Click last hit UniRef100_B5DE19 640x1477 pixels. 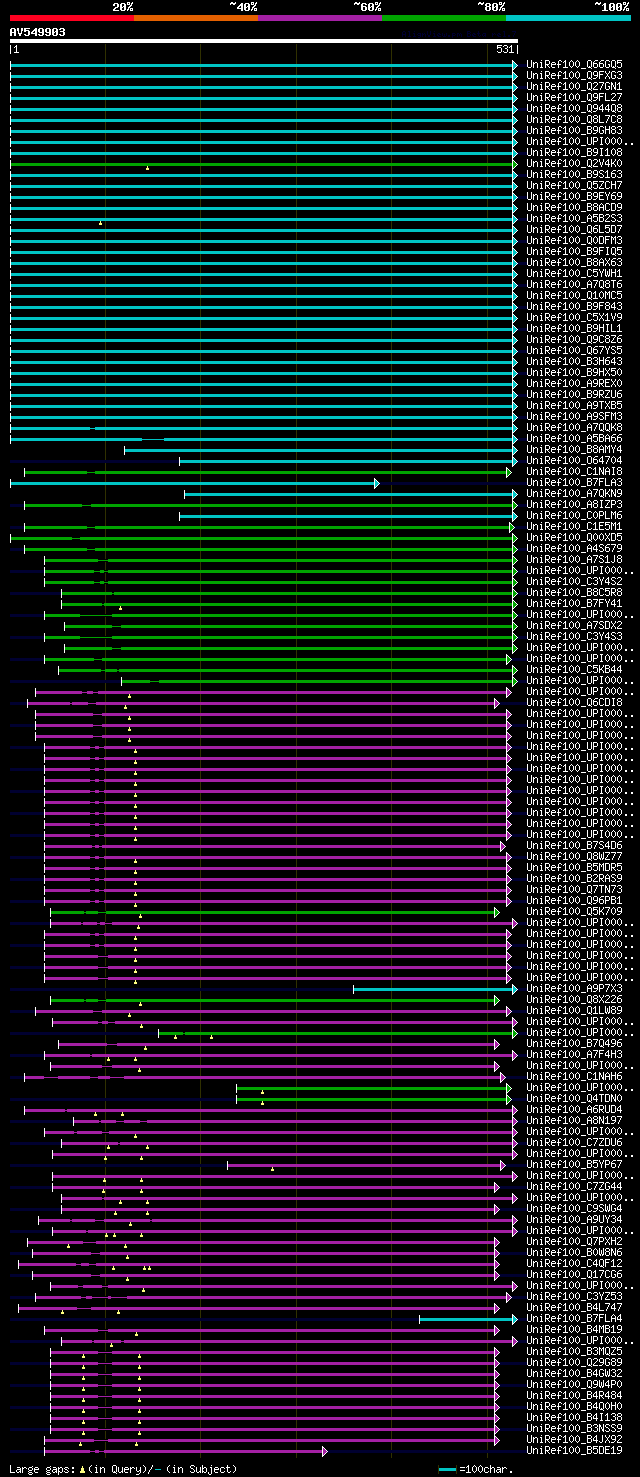tap(574, 1450)
